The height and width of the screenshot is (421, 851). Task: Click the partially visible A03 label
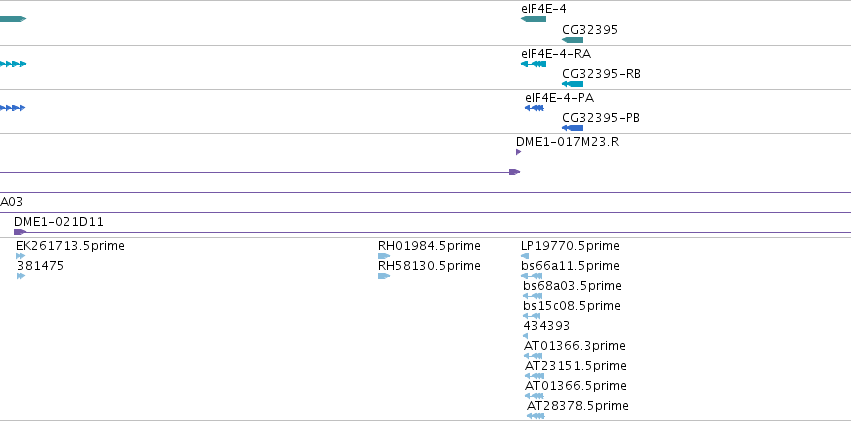point(11,202)
